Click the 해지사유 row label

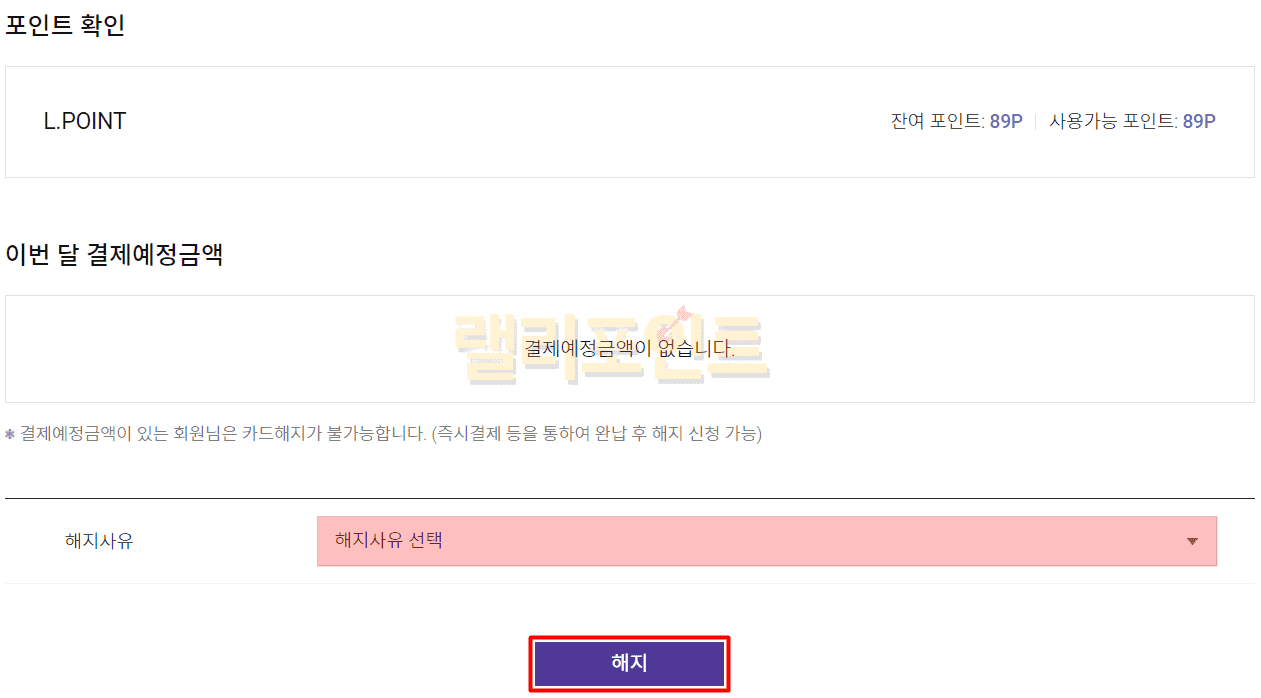99,541
